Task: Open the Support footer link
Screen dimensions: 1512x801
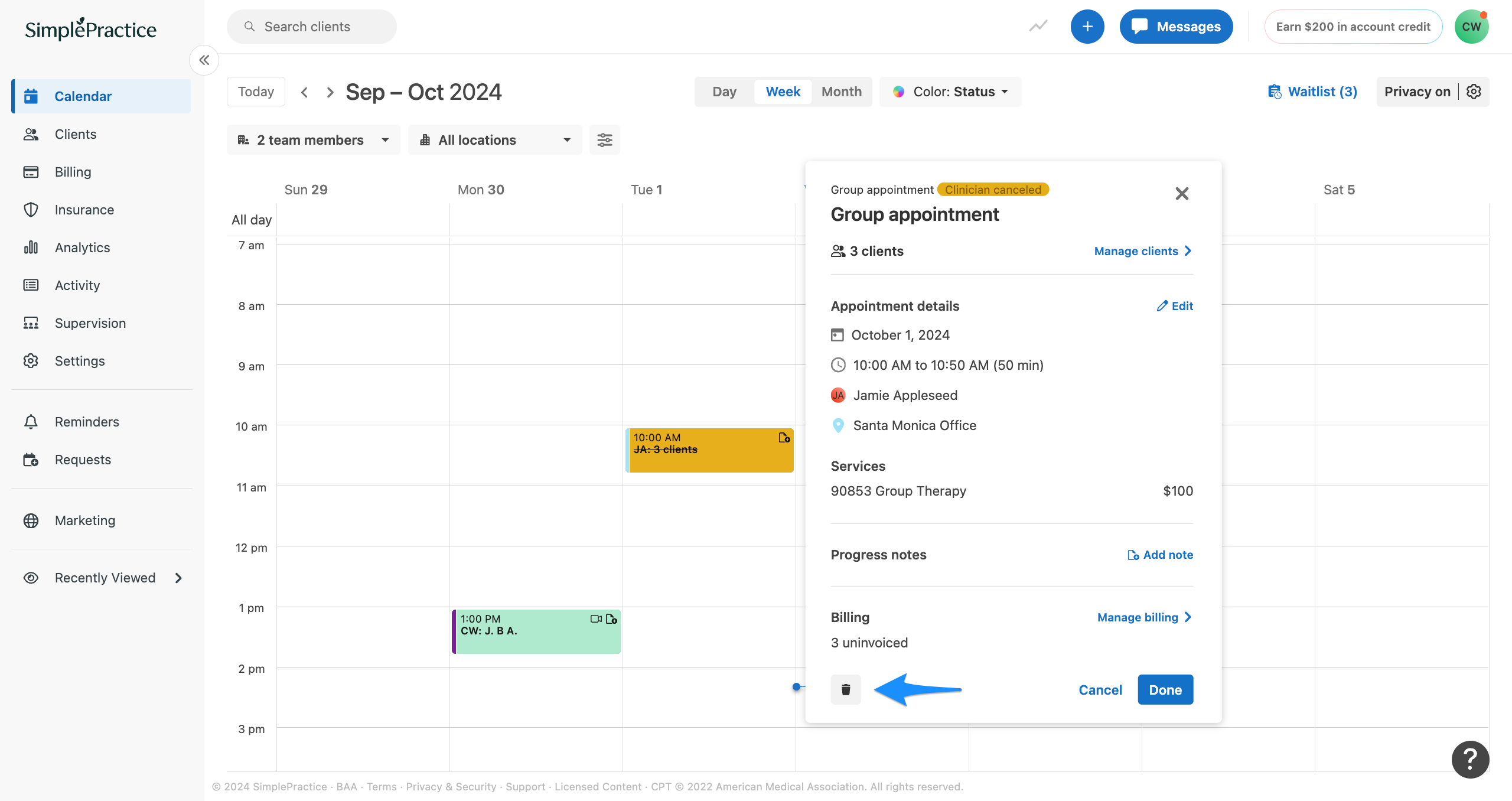Action: pos(525,787)
